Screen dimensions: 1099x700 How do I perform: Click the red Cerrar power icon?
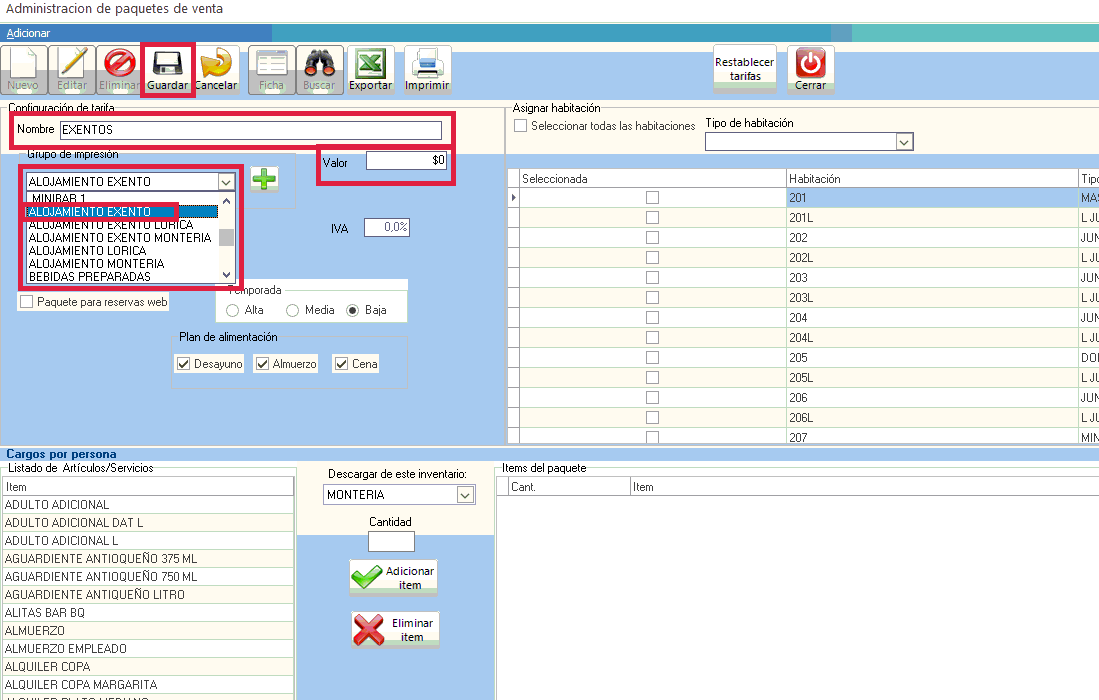(810, 65)
